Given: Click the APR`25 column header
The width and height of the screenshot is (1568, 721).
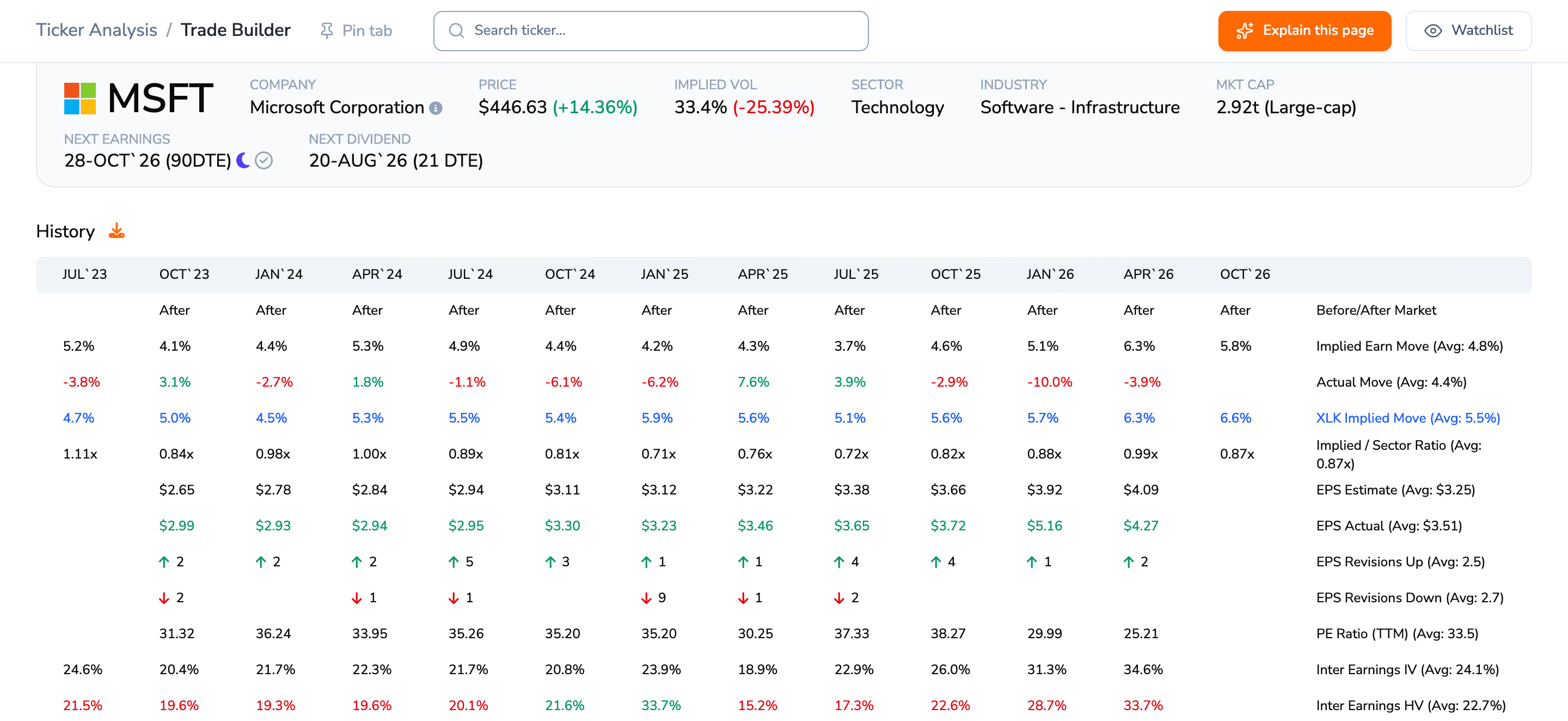Looking at the screenshot, I should 763,274.
